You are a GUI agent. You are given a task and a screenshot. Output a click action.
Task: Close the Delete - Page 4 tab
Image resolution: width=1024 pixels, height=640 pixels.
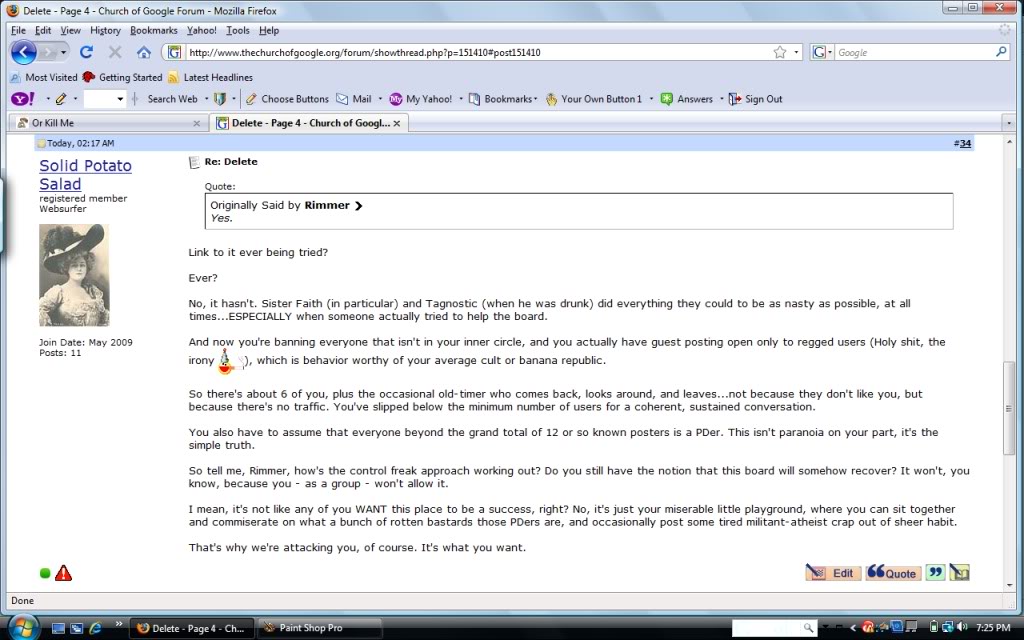tap(396, 123)
